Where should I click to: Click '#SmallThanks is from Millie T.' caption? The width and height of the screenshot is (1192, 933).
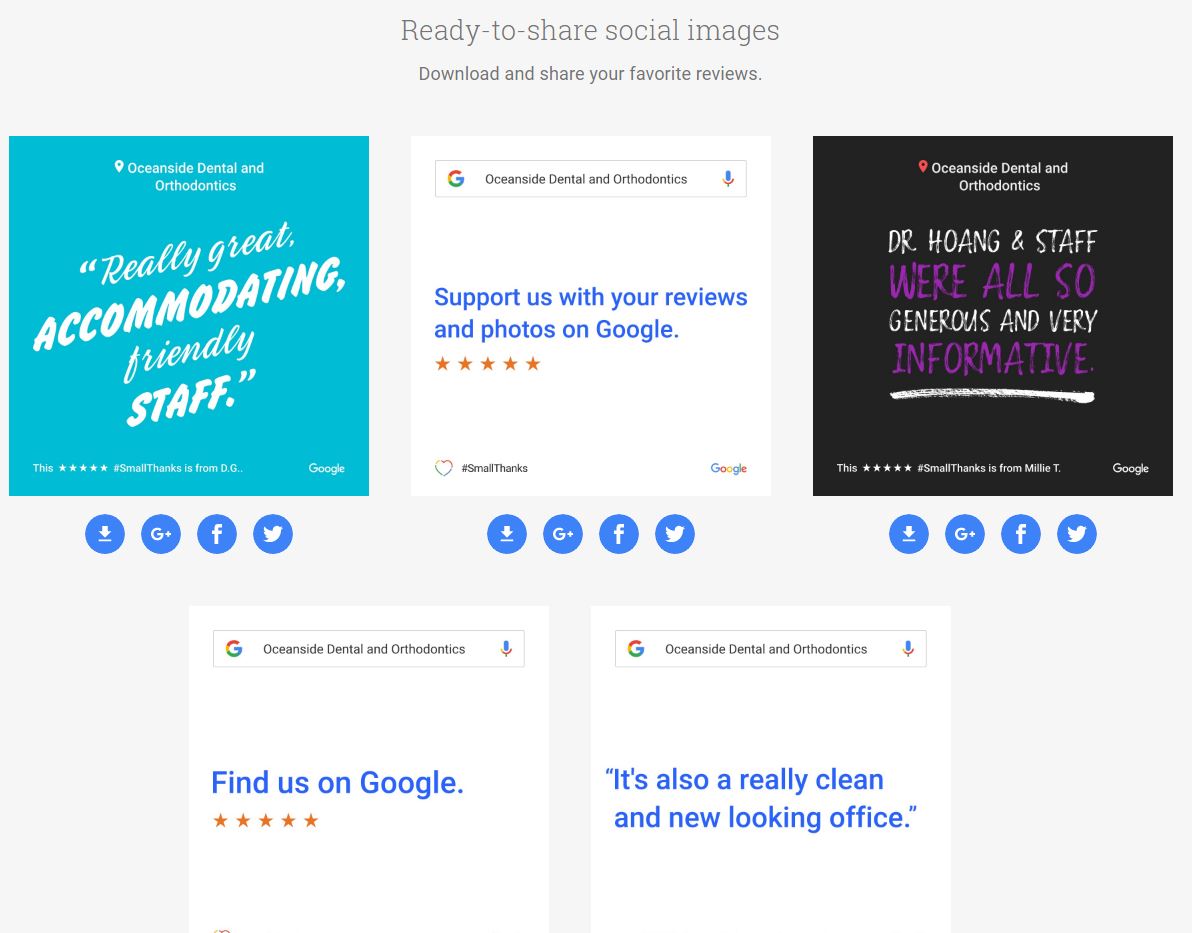(989, 468)
